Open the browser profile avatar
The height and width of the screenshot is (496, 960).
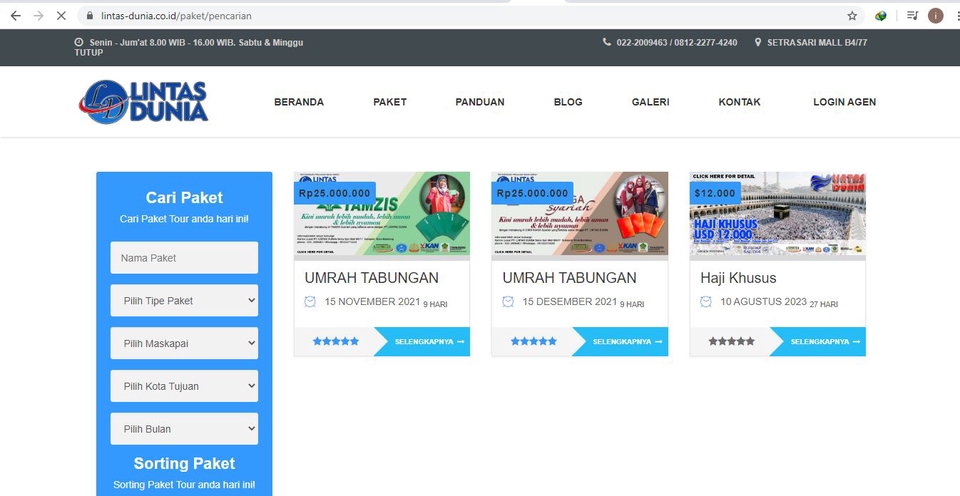pyautogui.click(x=936, y=16)
